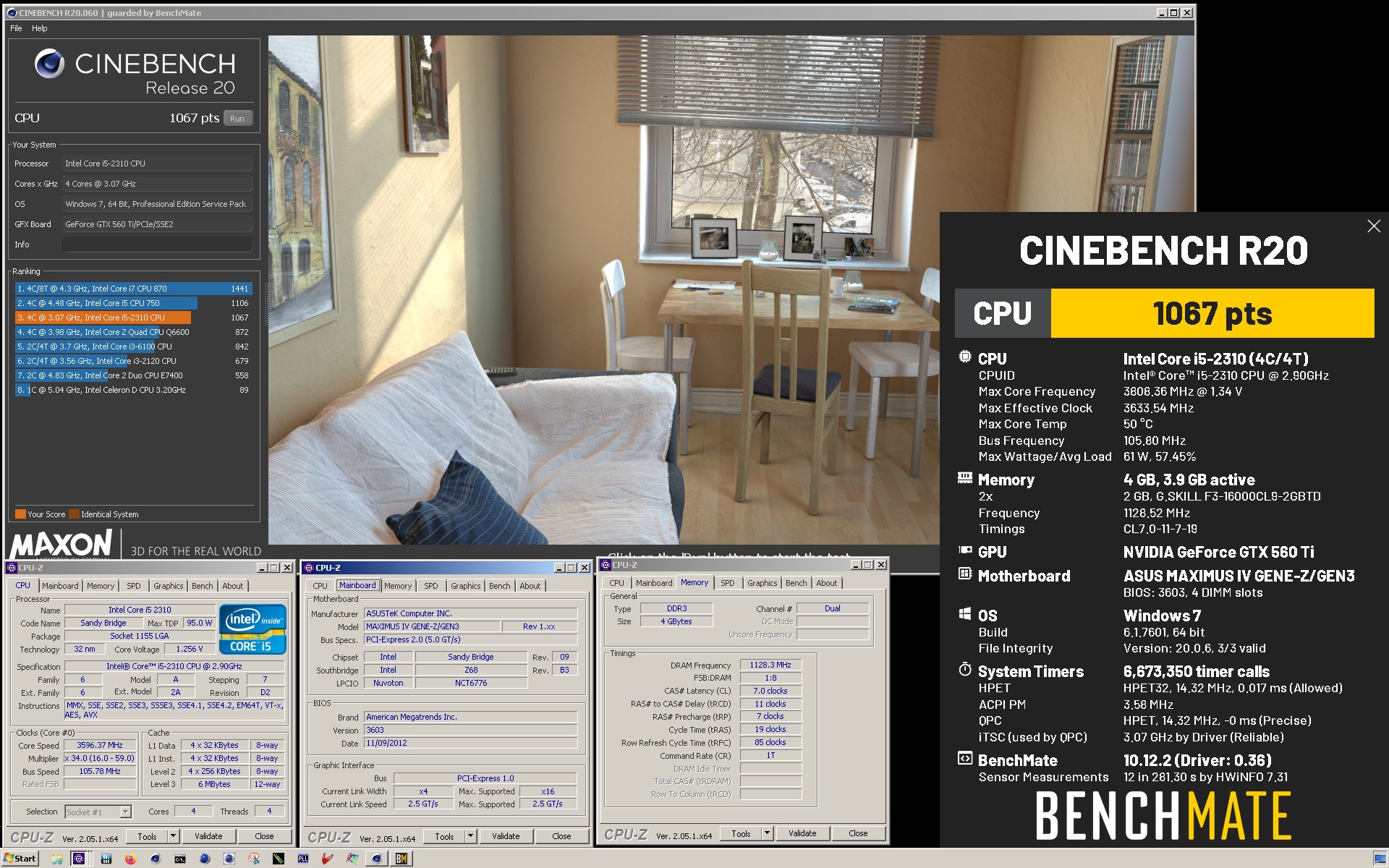Viewport: 1389px width, 868px height.
Task: Open Tools dropdown arrow in left CPU-Z window
Action: (174, 836)
